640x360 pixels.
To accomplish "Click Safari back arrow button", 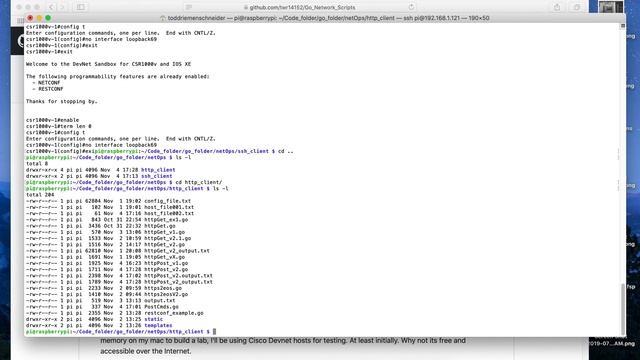I will [51, 7].
